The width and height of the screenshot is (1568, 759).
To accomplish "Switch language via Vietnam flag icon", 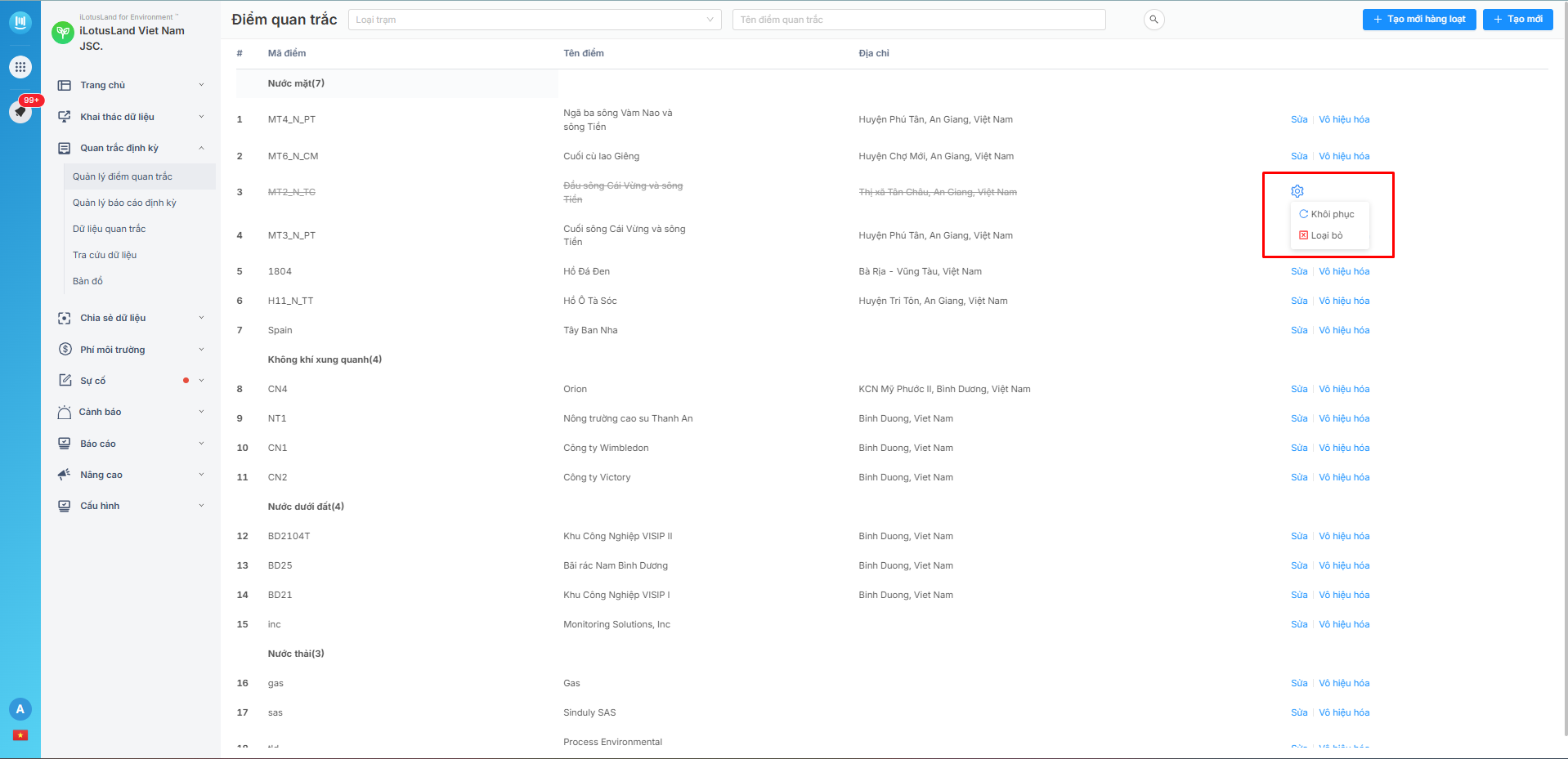I will (x=20, y=735).
